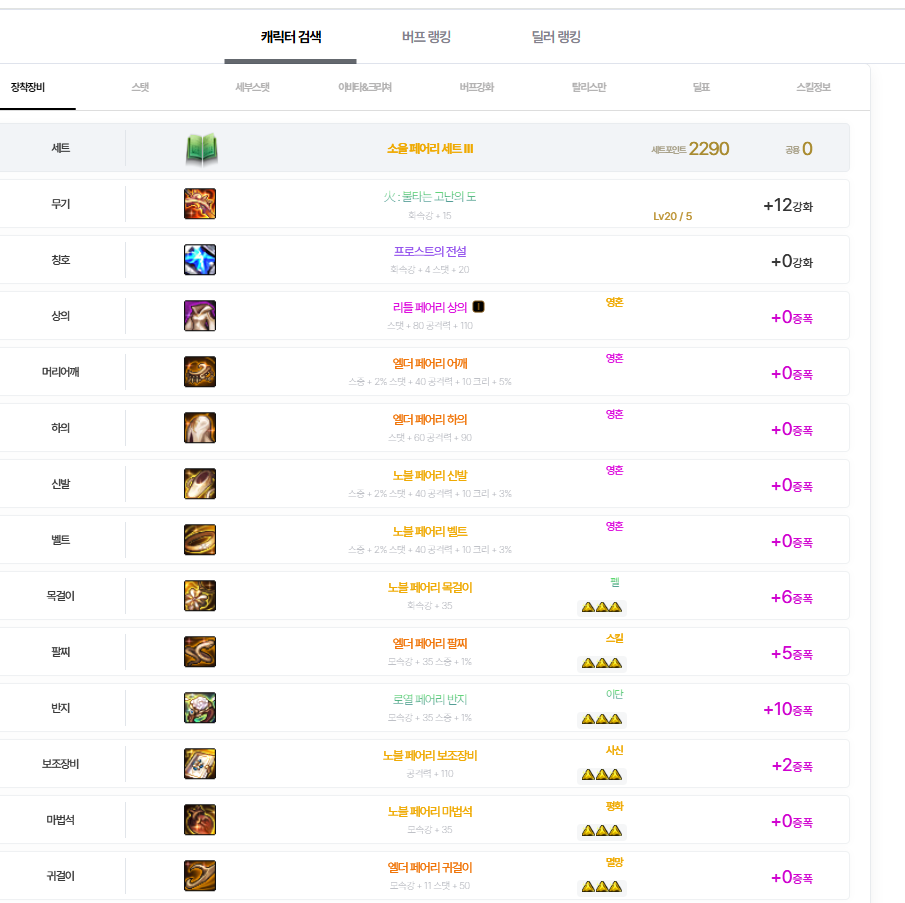The width and height of the screenshot is (905, 903).
Task: Go to the 탈리스만 sub-tab
Action: pyautogui.click(x=588, y=87)
